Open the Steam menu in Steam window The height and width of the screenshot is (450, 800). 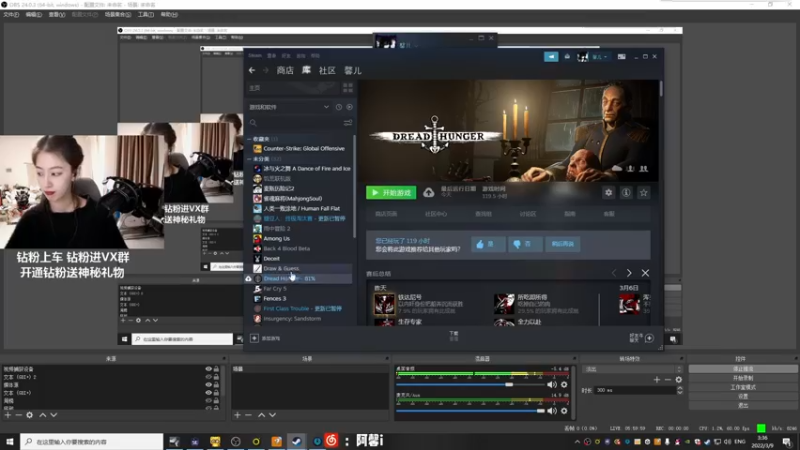click(x=255, y=56)
